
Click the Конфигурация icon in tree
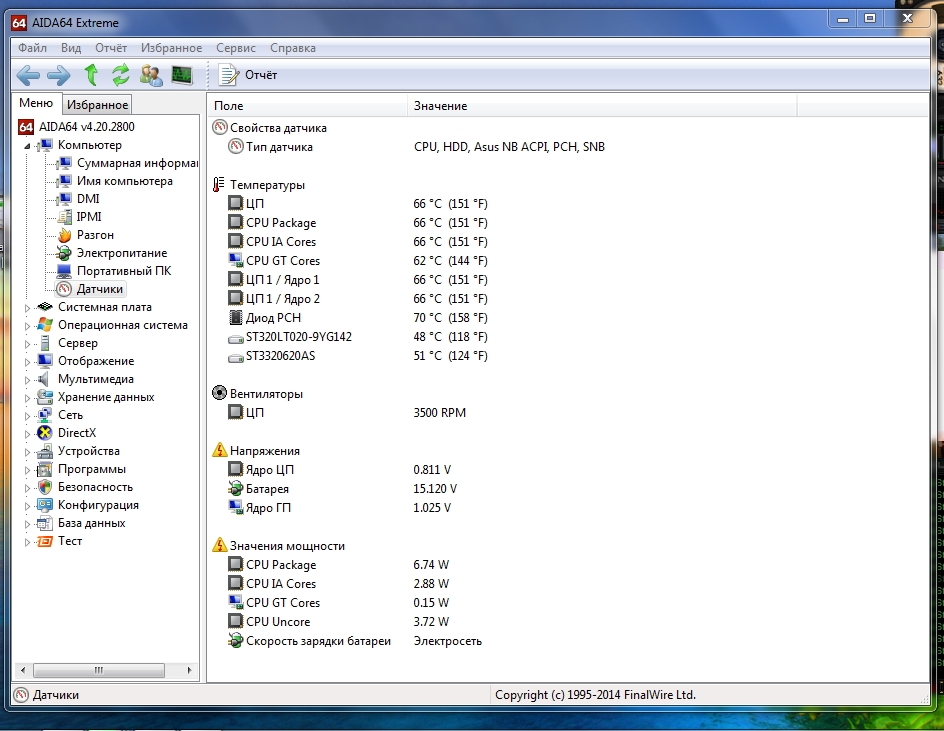point(45,505)
